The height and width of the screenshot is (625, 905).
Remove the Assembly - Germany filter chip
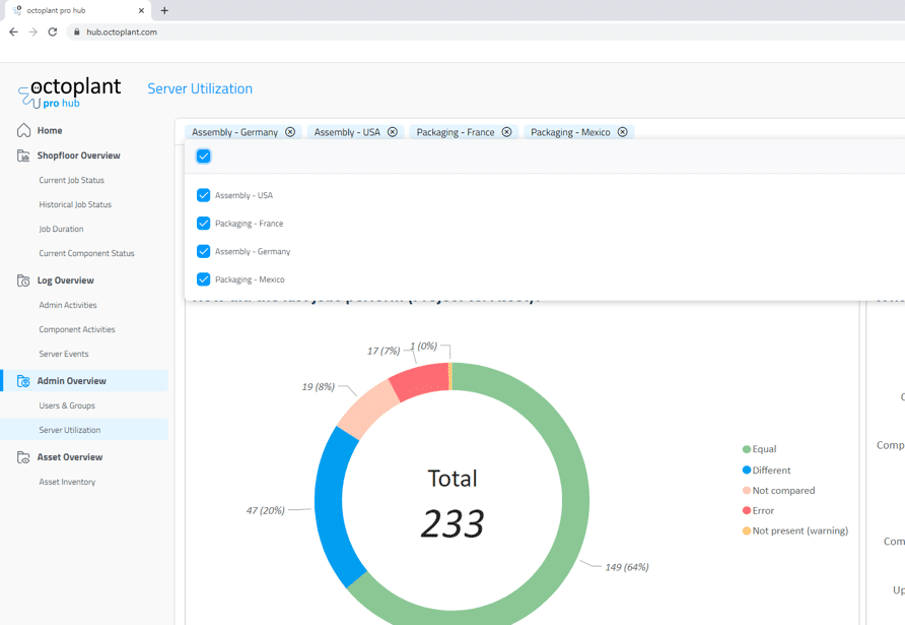[x=290, y=132]
